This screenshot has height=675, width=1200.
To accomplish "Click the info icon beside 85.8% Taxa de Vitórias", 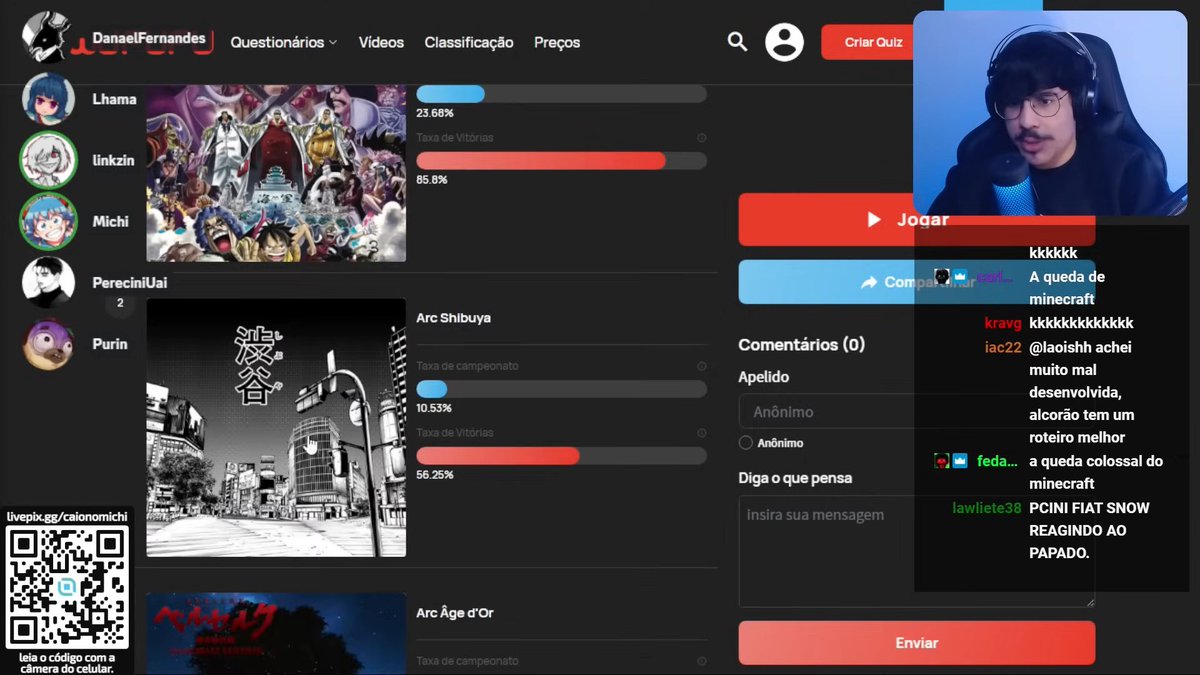I will point(701,138).
